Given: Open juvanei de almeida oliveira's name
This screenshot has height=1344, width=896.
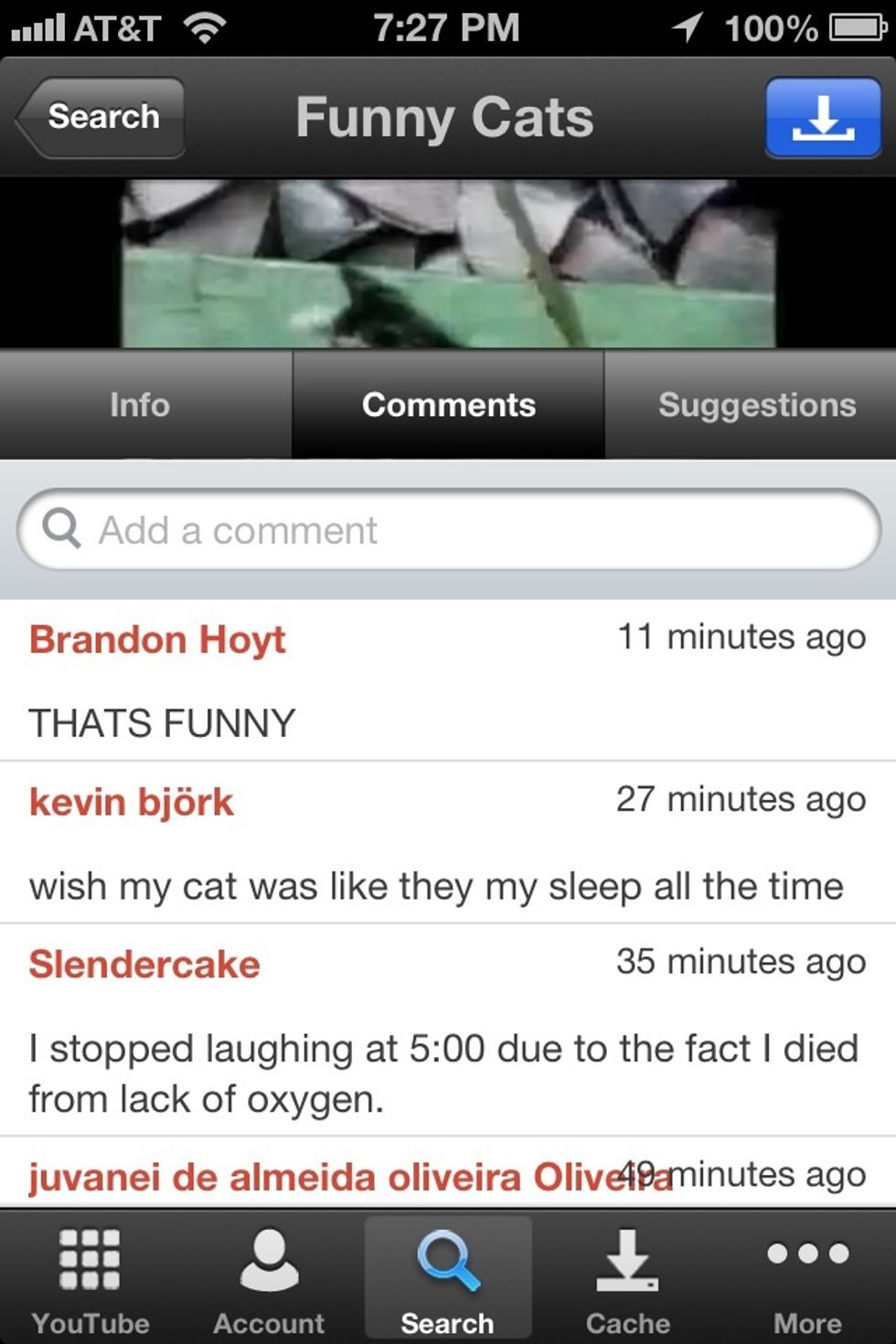Looking at the screenshot, I should [349, 1177].
